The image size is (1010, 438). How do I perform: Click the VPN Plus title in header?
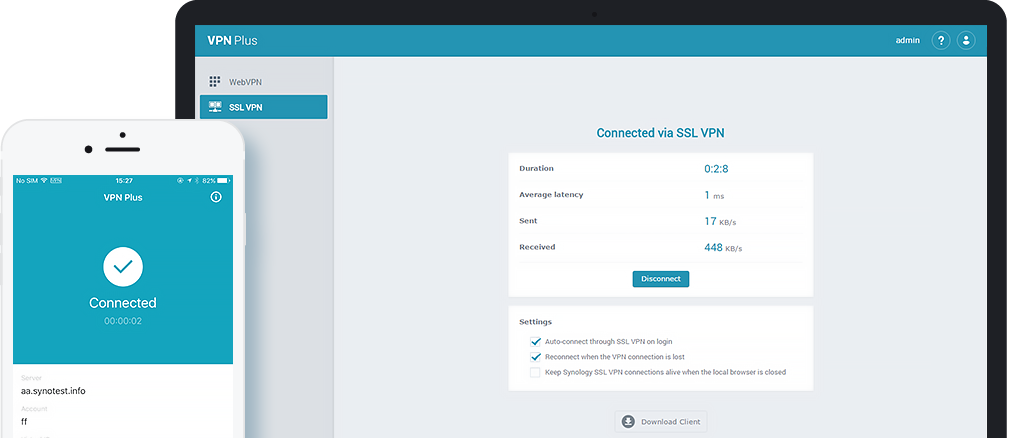(x=232, y=41)
